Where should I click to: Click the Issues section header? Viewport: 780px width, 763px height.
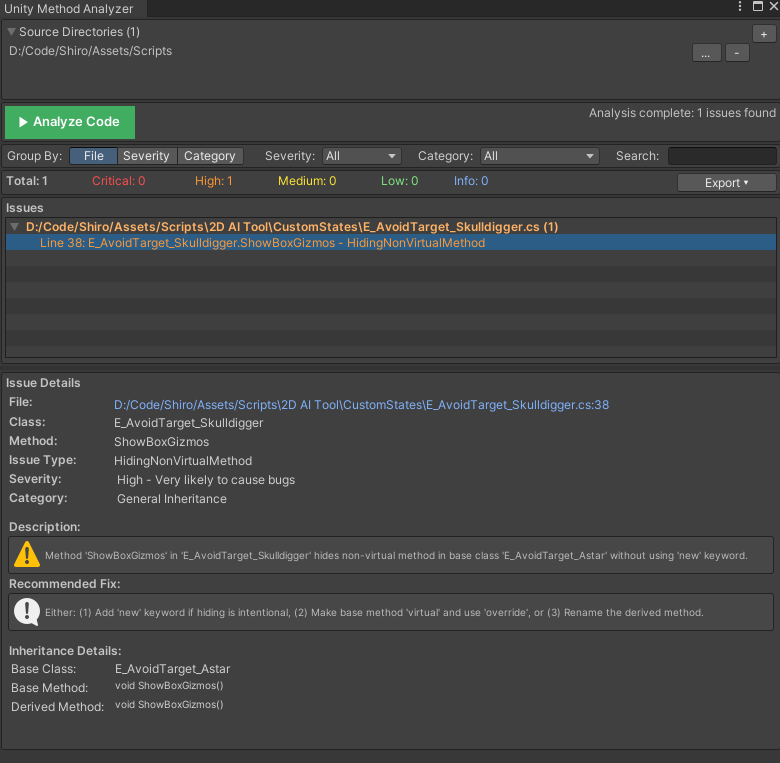pos(24,208)
